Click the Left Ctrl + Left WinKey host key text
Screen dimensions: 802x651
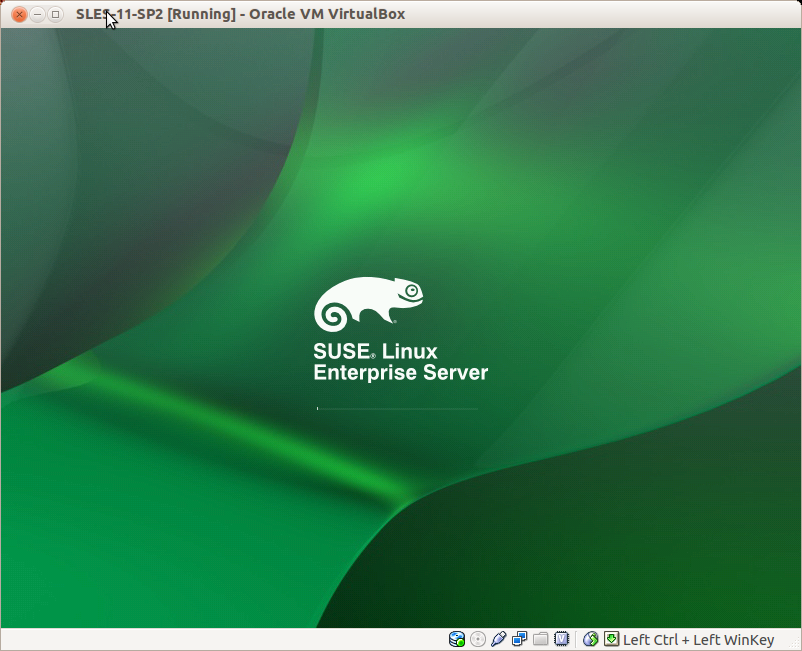699,640
